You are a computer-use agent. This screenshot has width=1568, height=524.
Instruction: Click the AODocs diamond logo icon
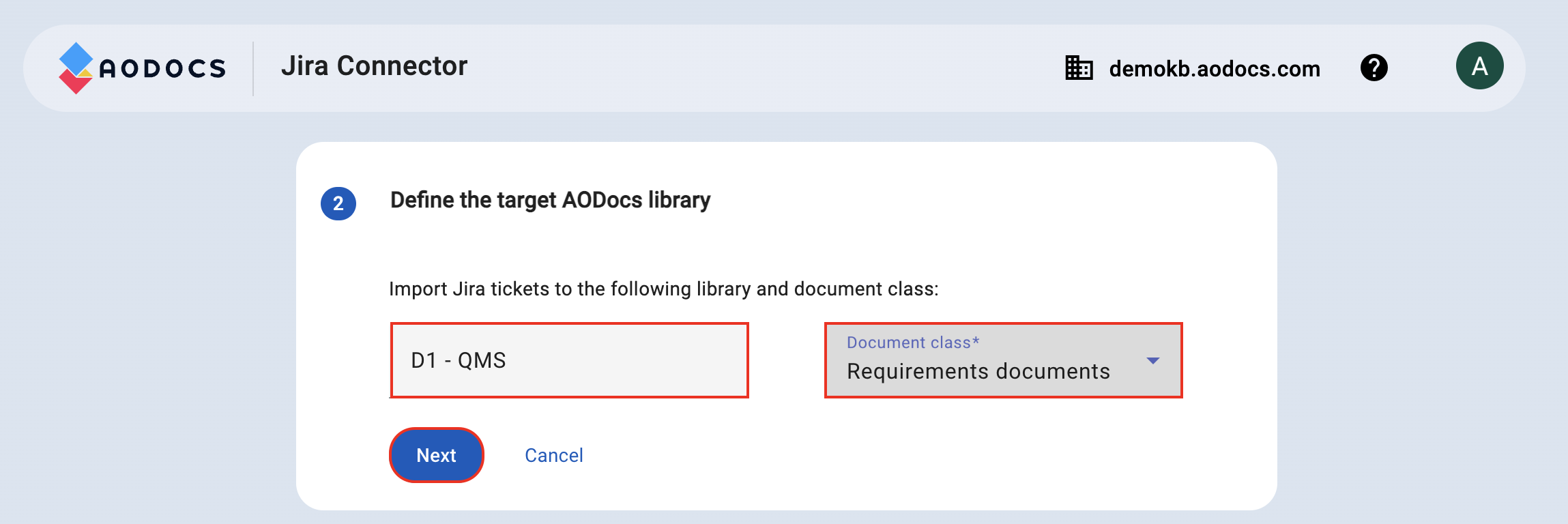click(76, 68)
